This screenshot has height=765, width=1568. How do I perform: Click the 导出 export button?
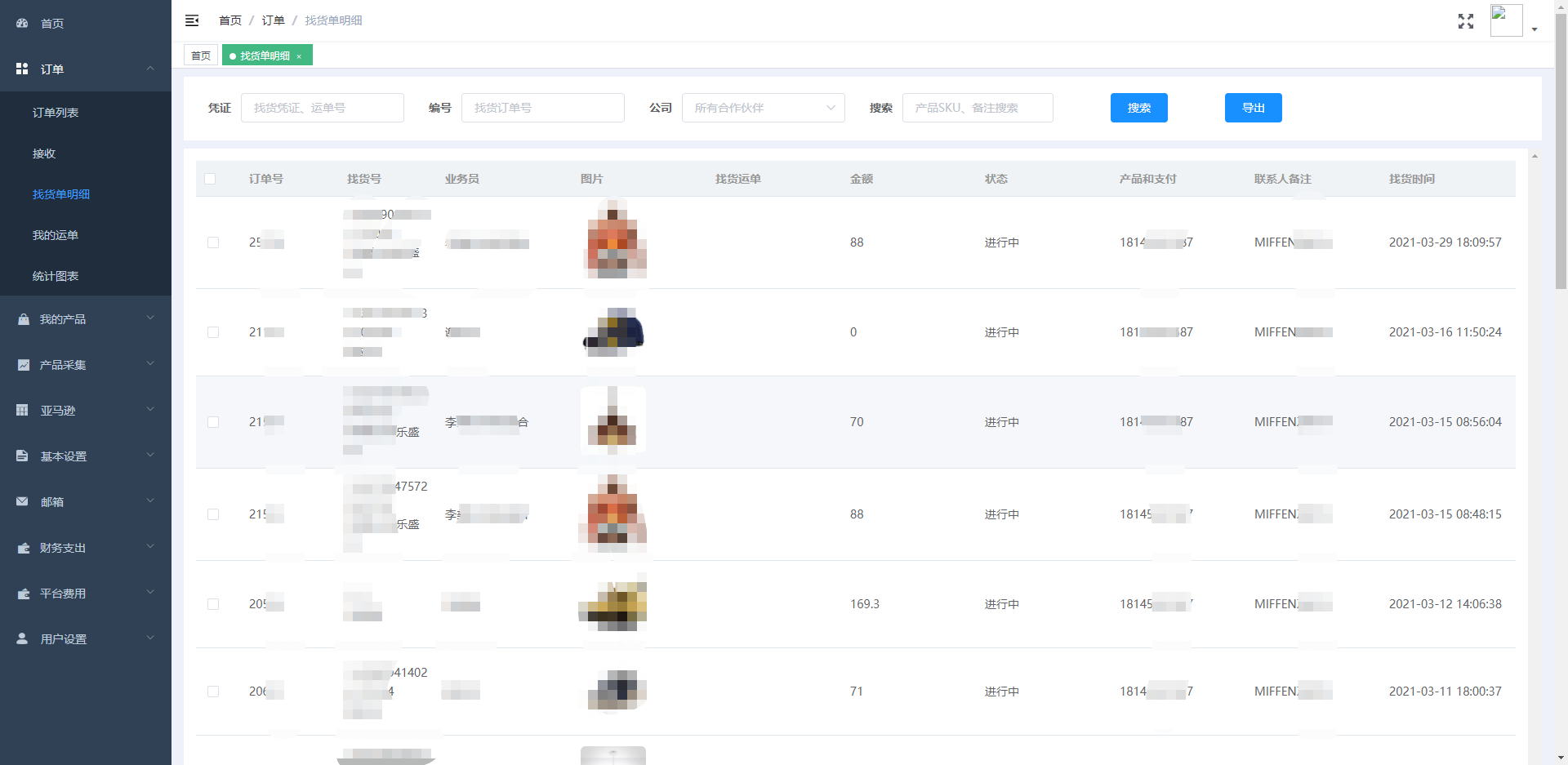click(1253, 108)
